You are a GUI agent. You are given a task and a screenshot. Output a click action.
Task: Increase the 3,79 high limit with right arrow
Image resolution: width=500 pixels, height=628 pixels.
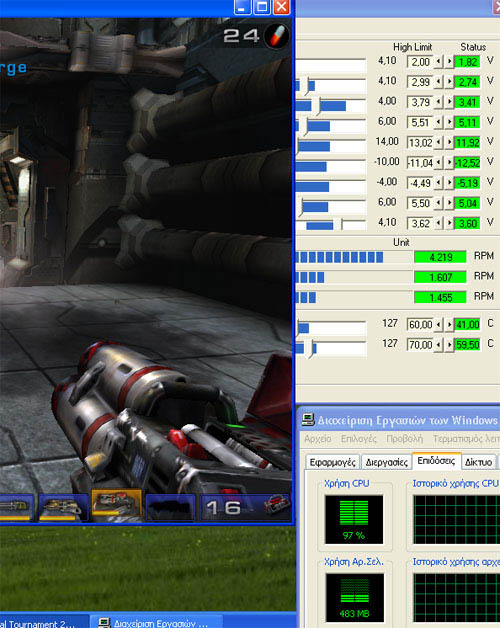pyautogui.click(x=449, y=102)
